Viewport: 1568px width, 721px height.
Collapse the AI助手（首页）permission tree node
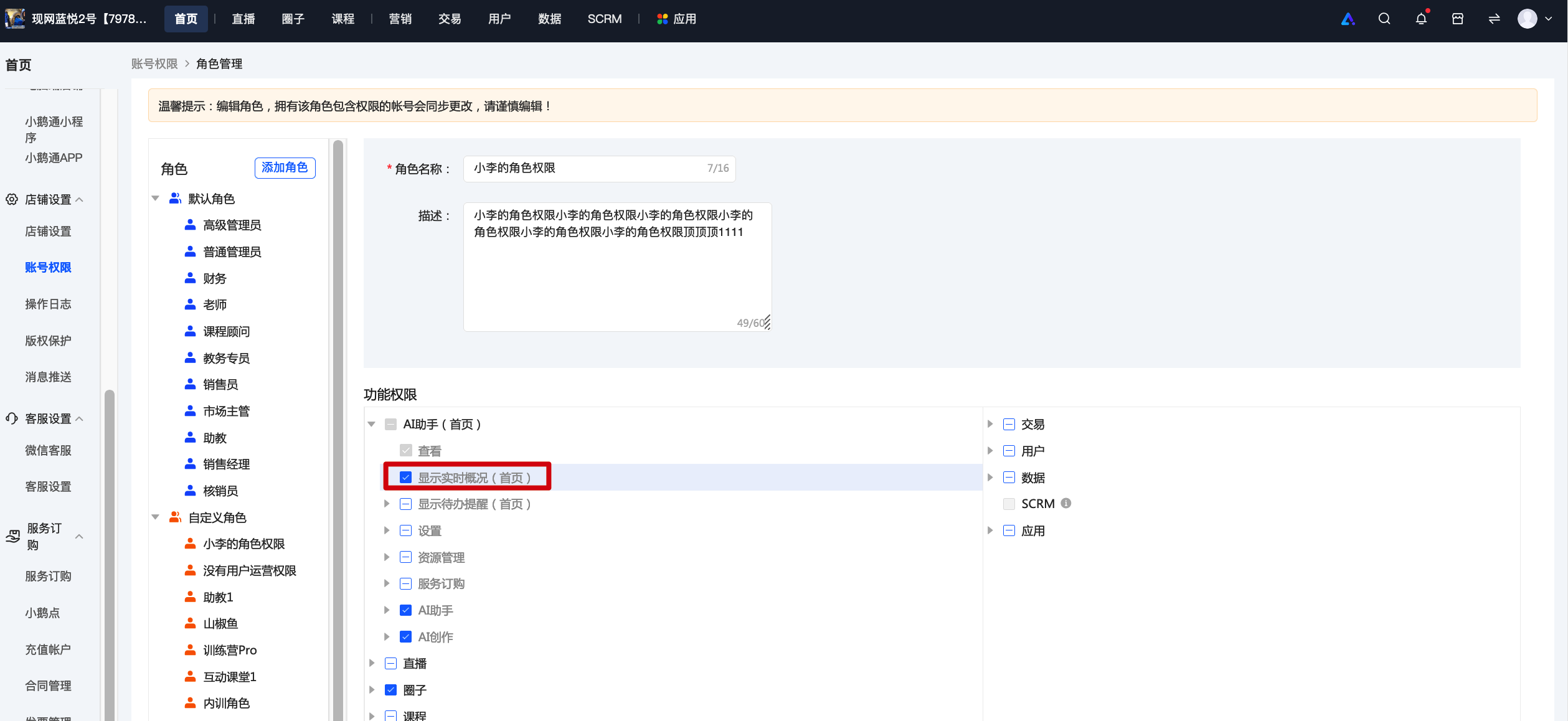pyautogui.click(x=372, y=425)
